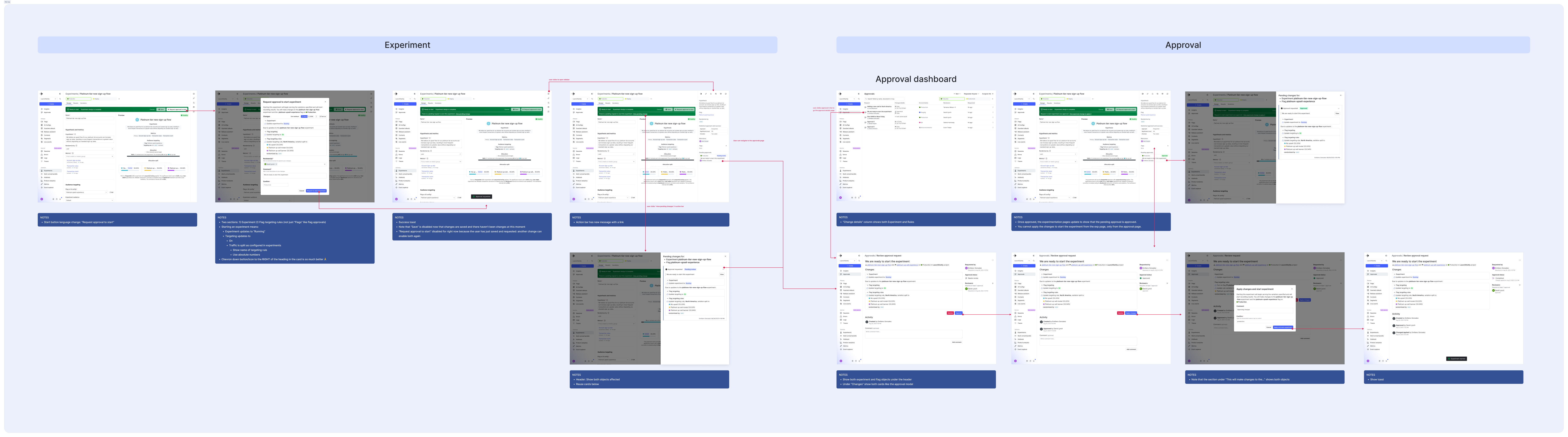
Task: Click LaunchDarkly arrow logo in first frame
Action: [x=41, y=94]
